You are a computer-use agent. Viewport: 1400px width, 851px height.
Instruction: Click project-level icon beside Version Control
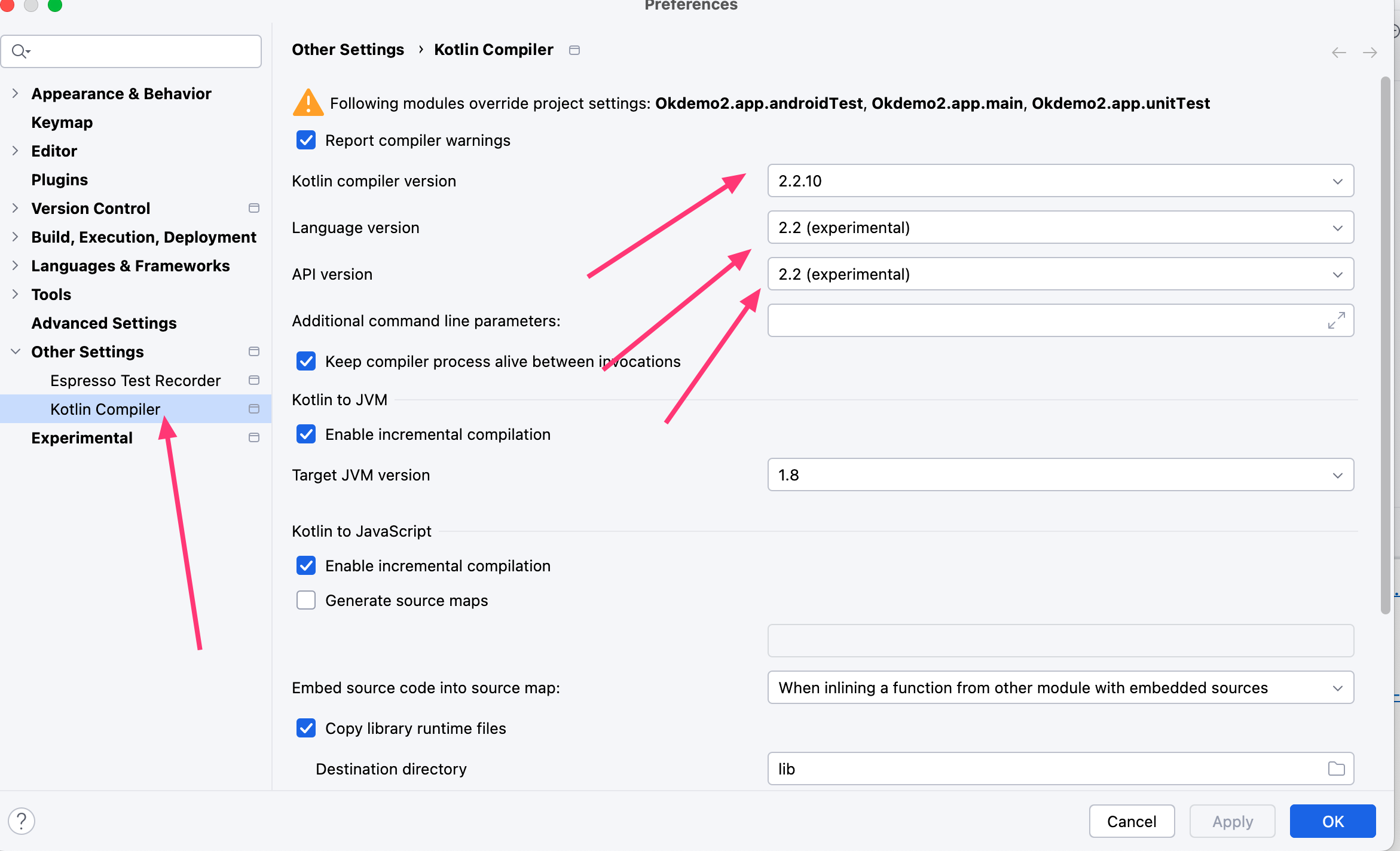point(253,208)
